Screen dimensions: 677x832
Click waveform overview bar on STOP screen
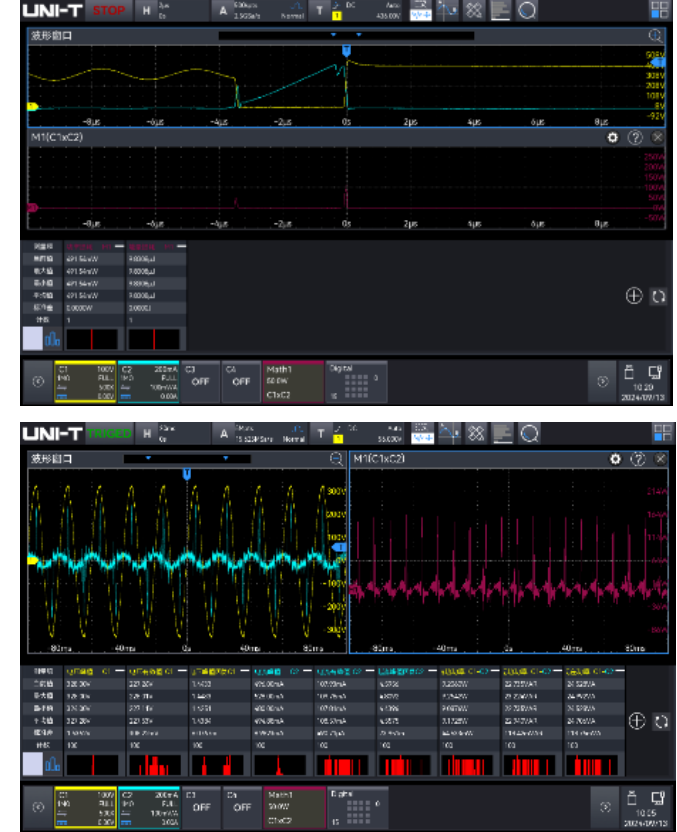345,36
